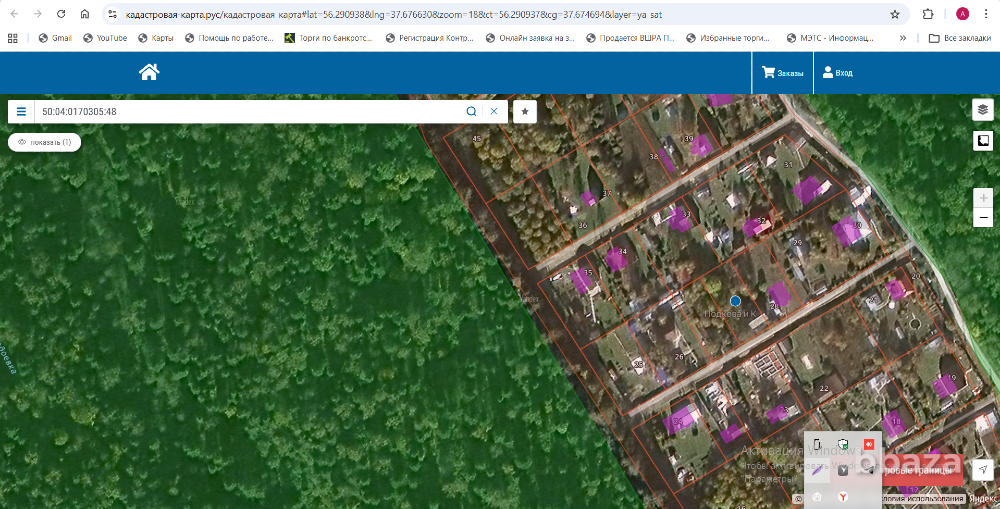
Task: Open the Gmail bookmark
Action: click(x=54, y=38)
